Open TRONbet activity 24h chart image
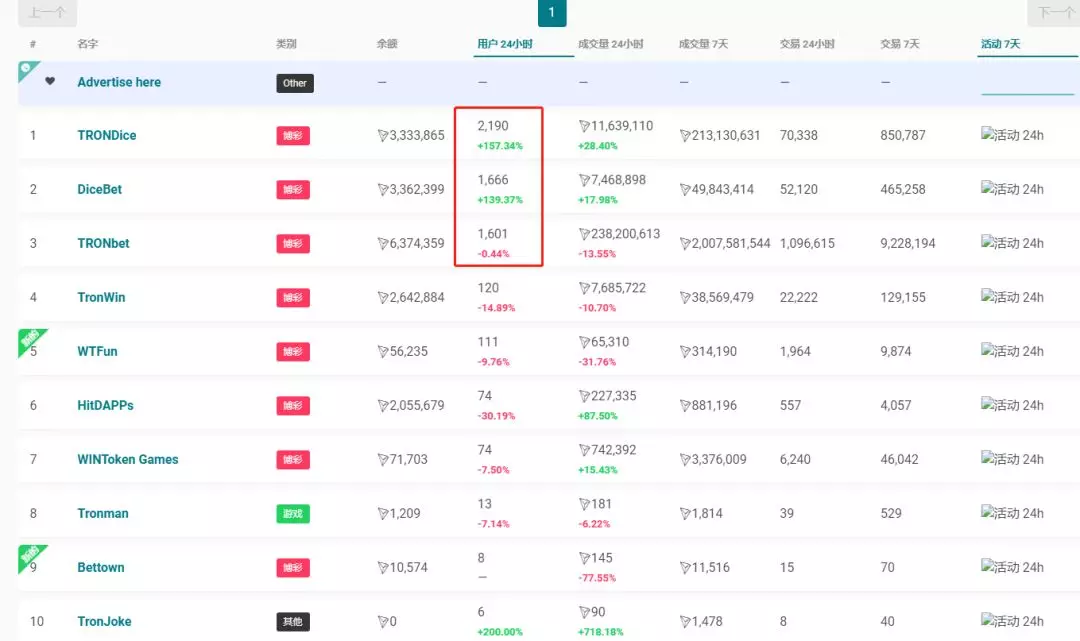Image resolution: width=1080 pixels, height=641 pixels. click(x=1012, y=243)
